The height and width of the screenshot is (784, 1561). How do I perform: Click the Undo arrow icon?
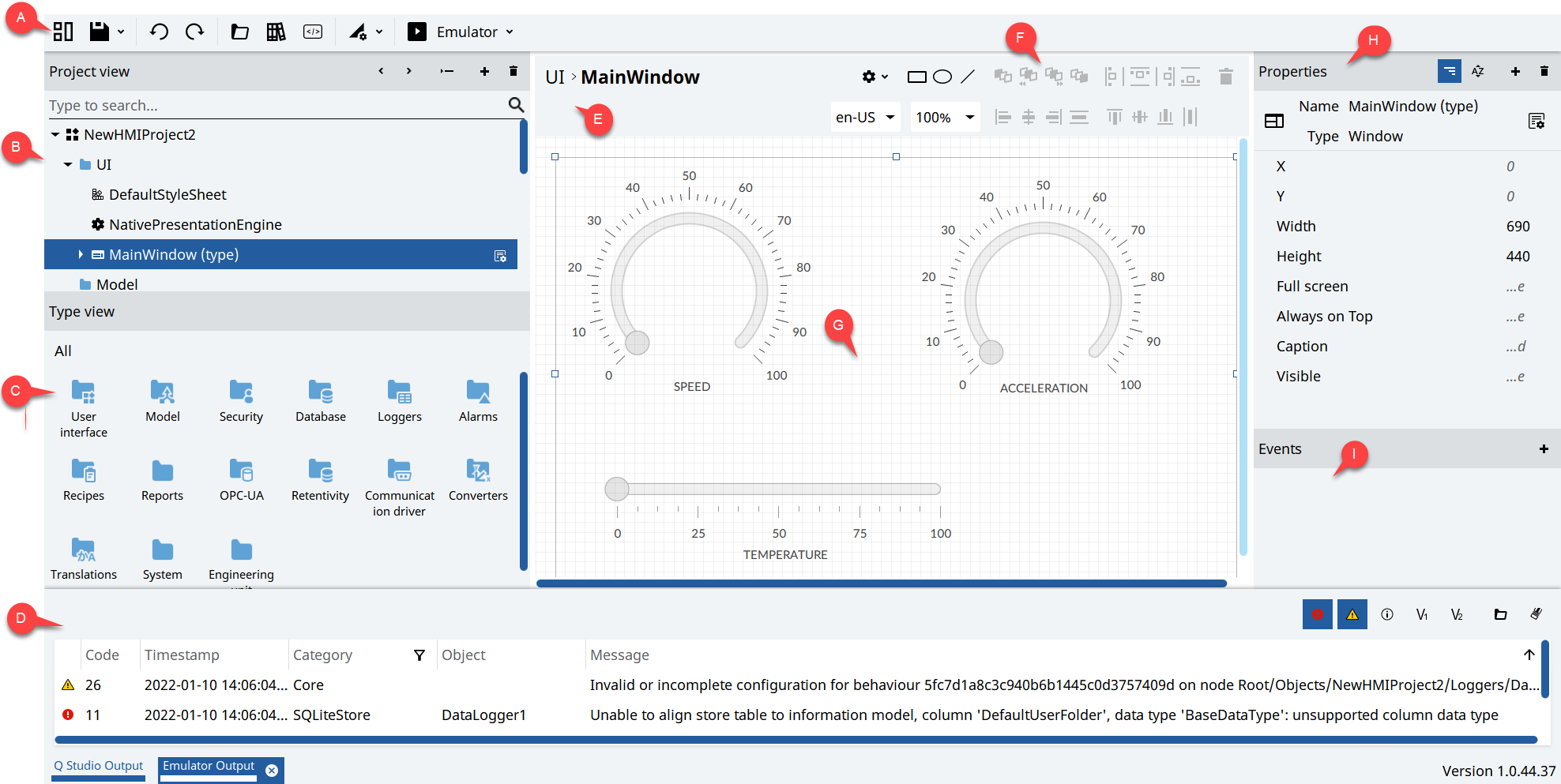point(159,32)
